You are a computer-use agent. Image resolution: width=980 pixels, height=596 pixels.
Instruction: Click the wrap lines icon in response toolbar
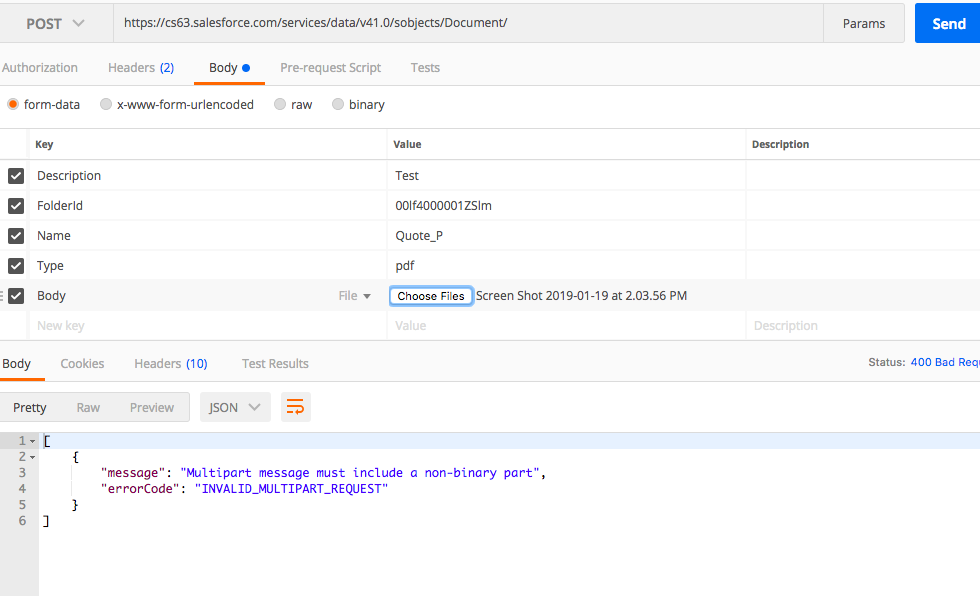coord(295,407)
